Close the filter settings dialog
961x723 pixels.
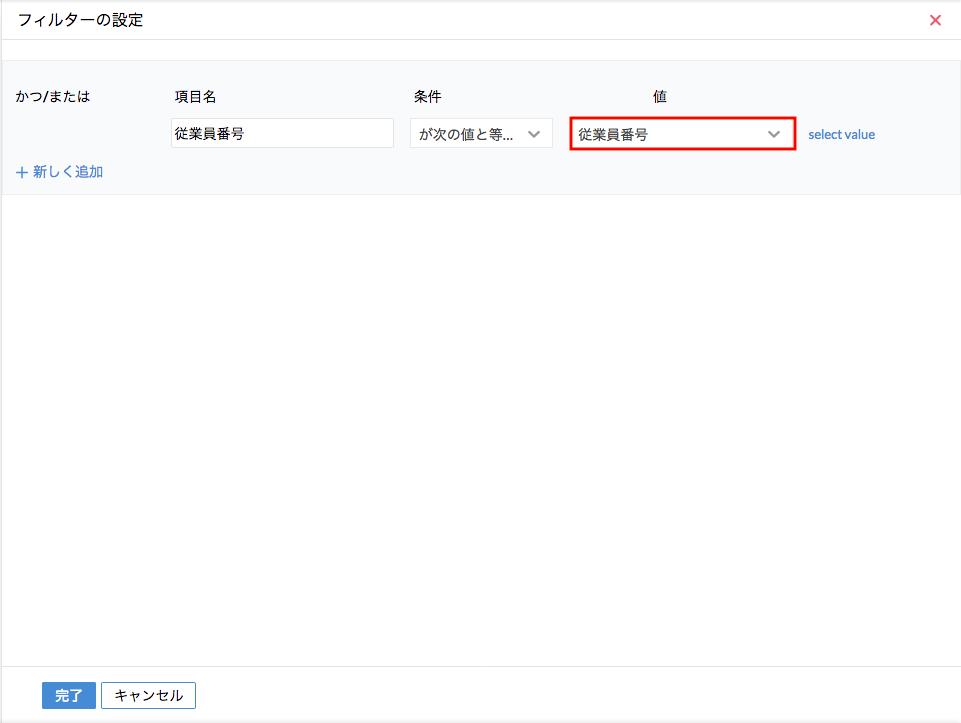(x=935, y=20)
